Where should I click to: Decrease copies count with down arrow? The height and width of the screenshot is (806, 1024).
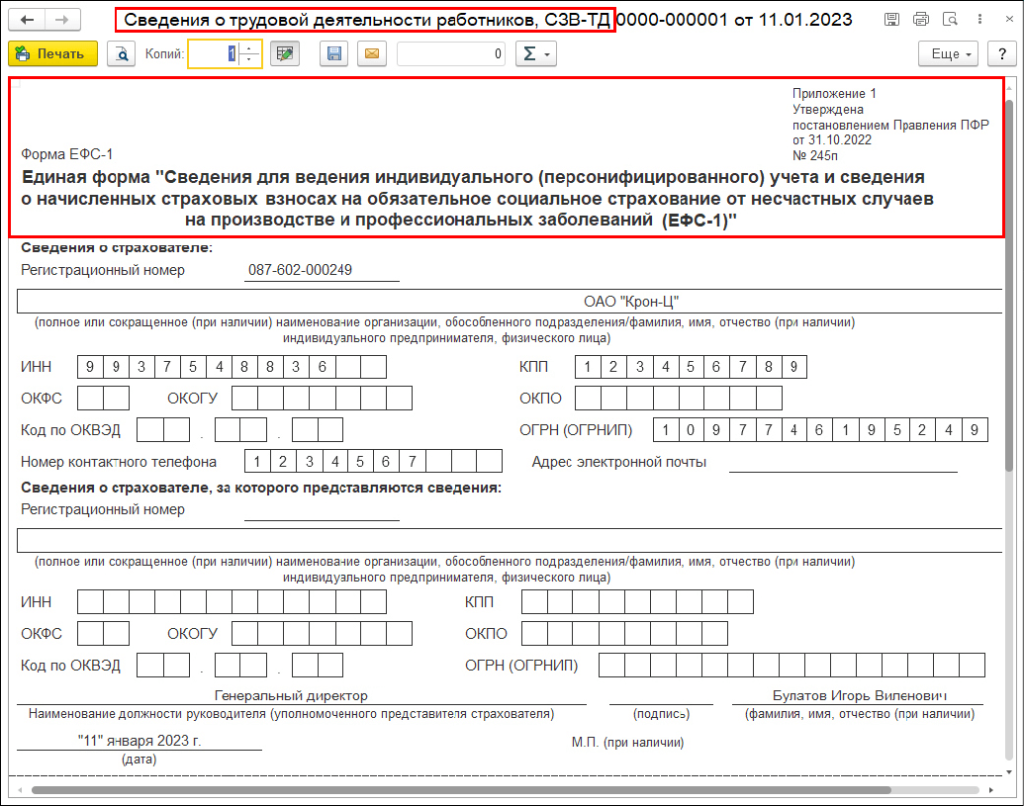(250, 61)
